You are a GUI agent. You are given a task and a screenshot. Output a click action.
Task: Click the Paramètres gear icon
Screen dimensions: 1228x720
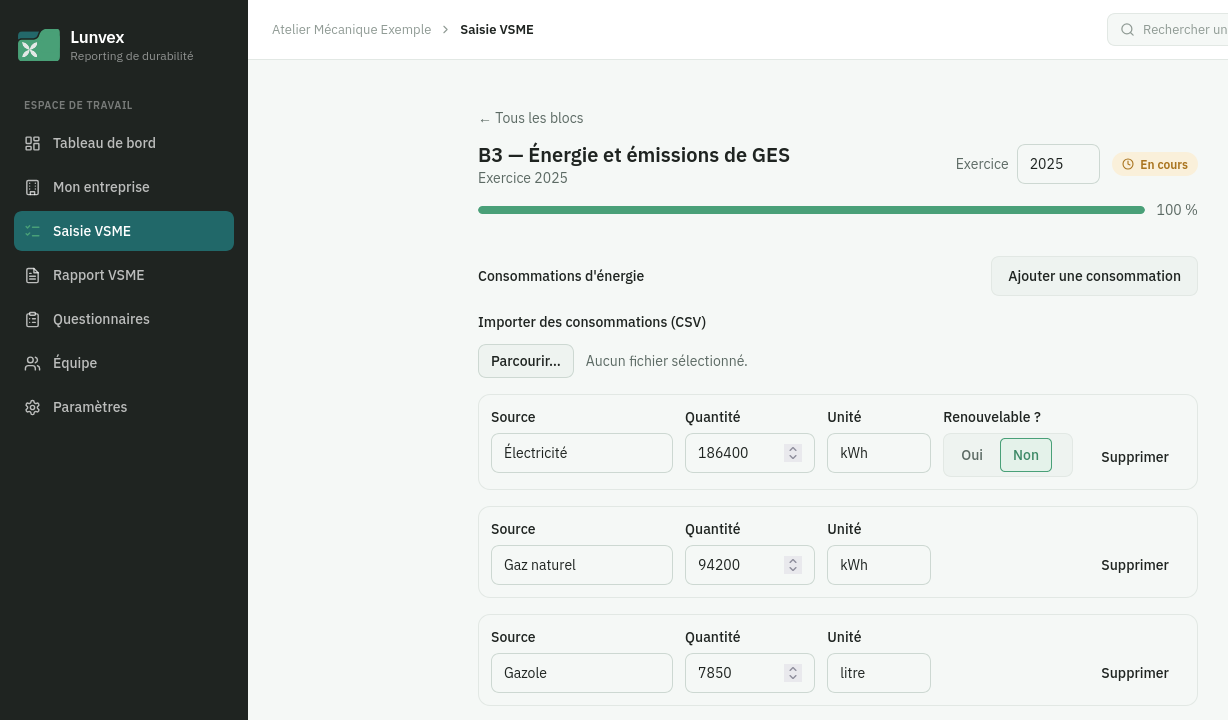coord(32,407)
